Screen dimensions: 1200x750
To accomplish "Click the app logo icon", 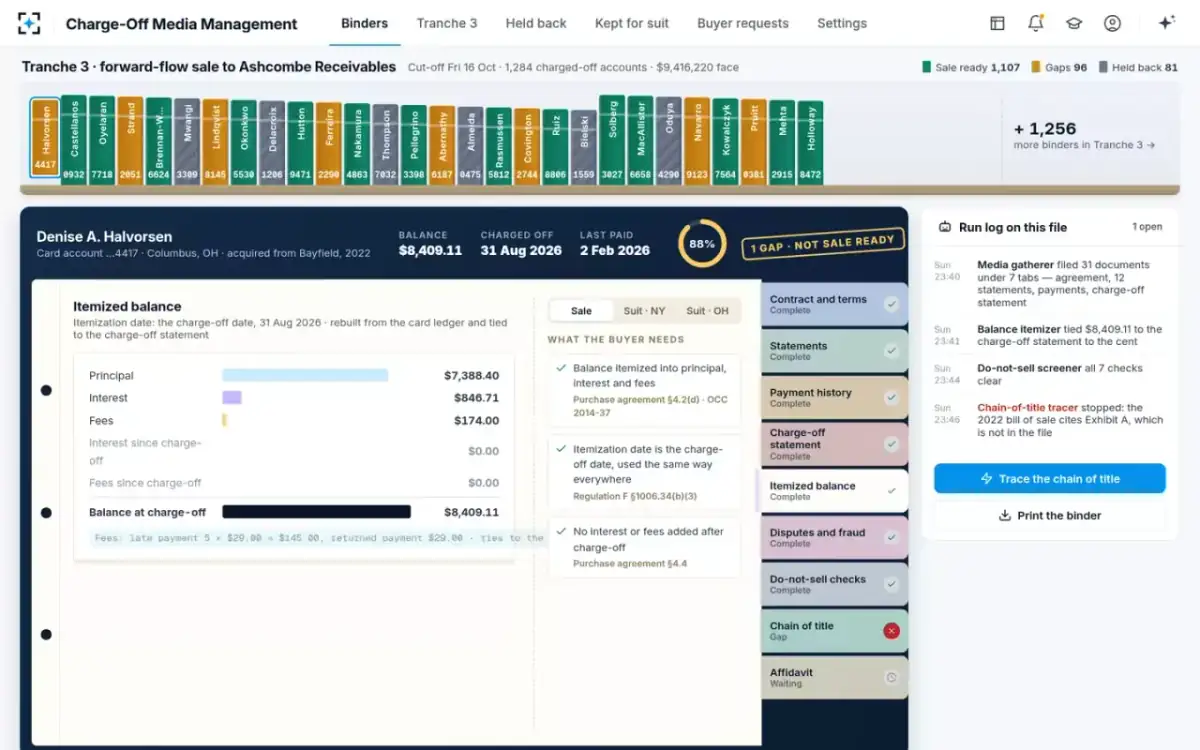I will pos(29,23).
